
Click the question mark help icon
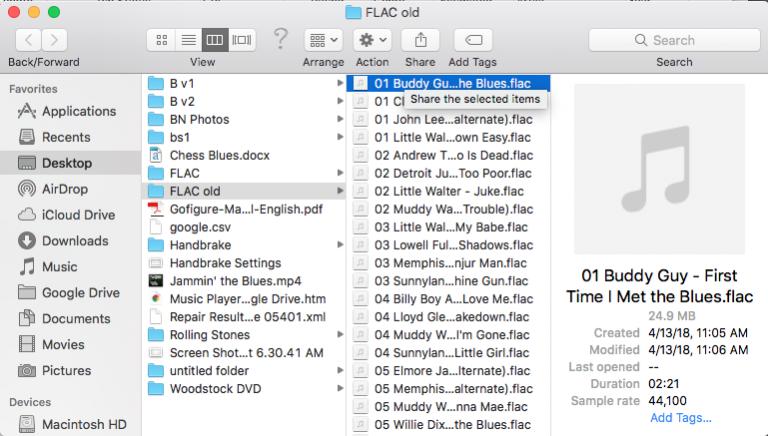(281, 39)
